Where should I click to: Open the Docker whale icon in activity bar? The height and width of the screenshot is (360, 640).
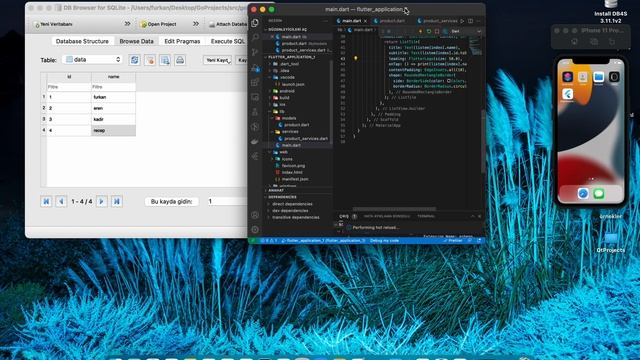tap(255, 142)
